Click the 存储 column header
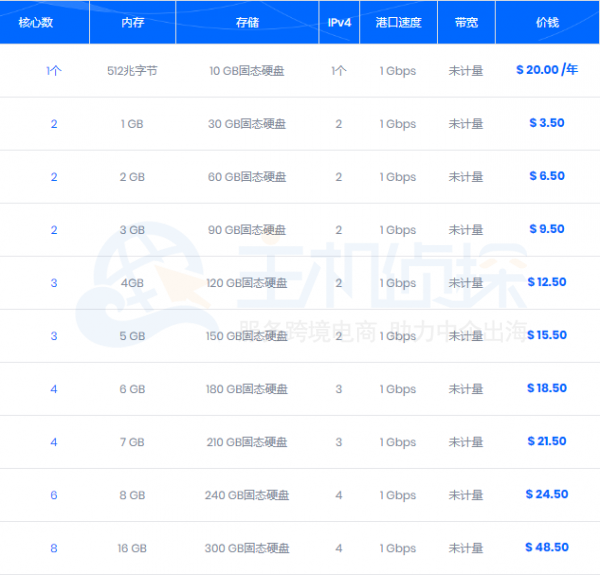Image resolution: width=600 pixels, height=575 pixels. coord(247,22)
